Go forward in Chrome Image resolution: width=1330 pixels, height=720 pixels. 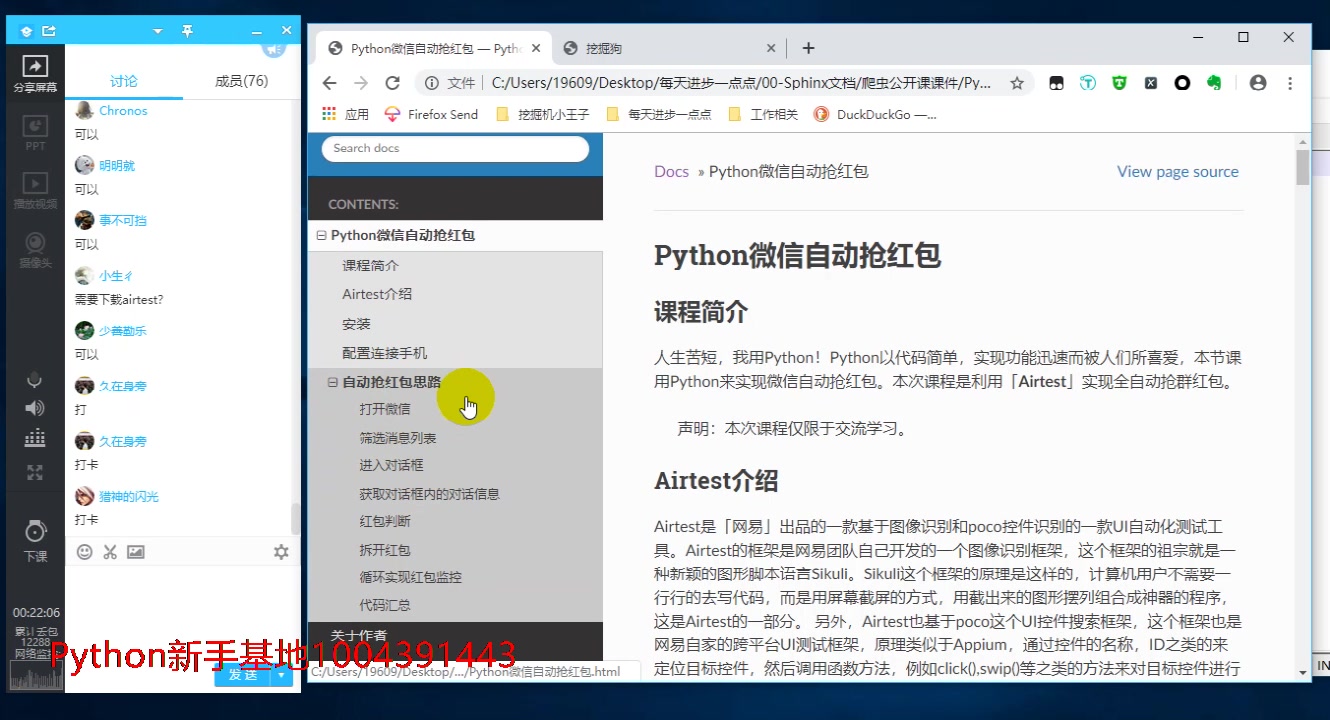pos(361,83)
